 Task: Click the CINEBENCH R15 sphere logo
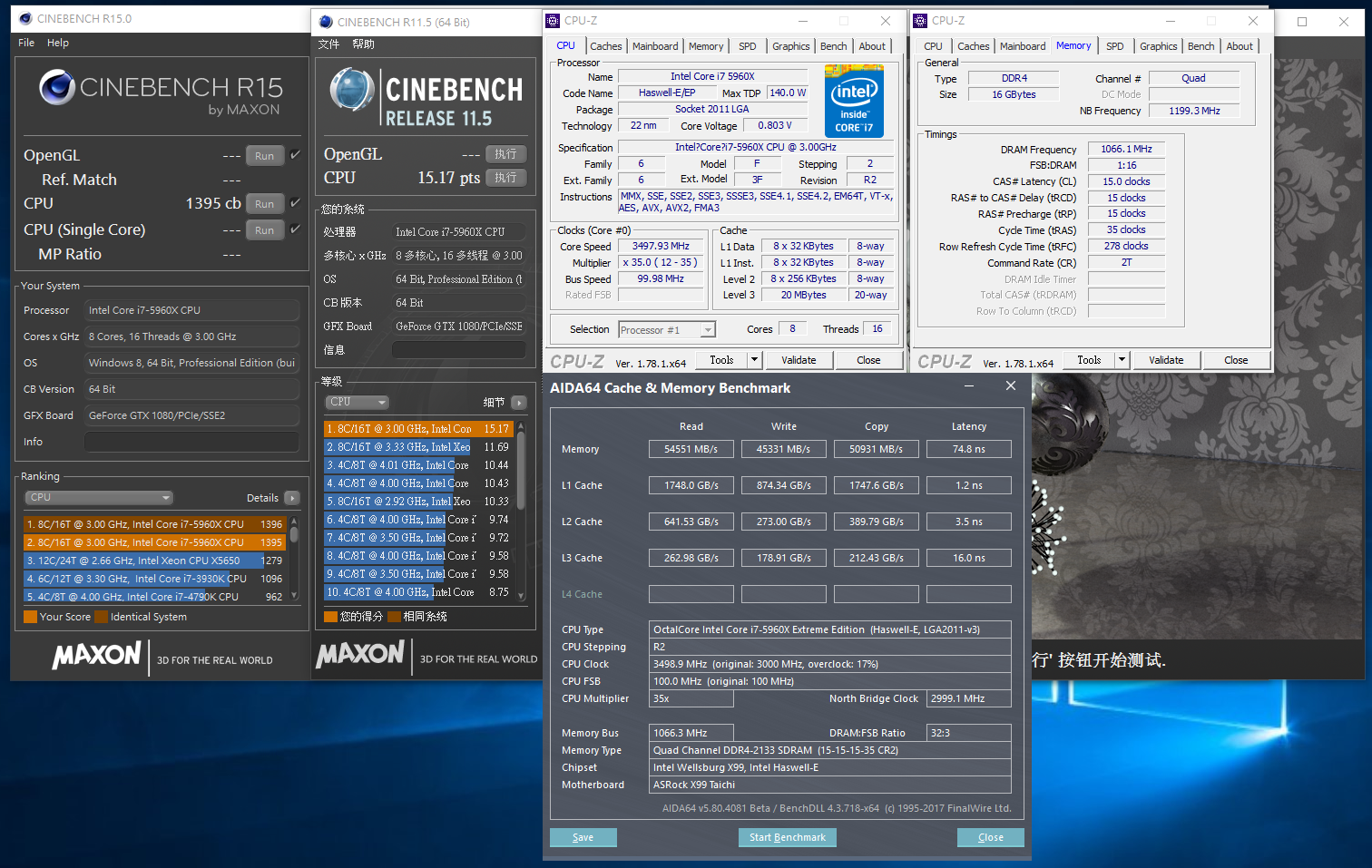click(x=57, y=87)
